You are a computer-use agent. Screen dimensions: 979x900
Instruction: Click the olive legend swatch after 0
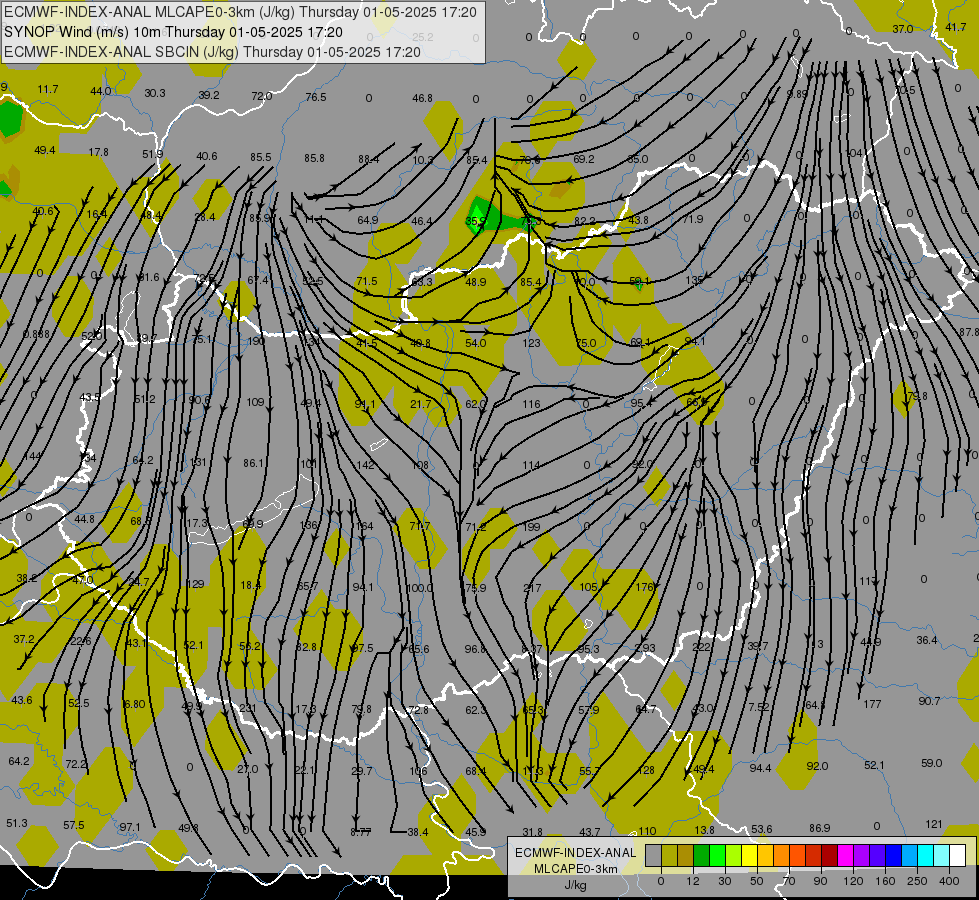(x=670, y=855)
